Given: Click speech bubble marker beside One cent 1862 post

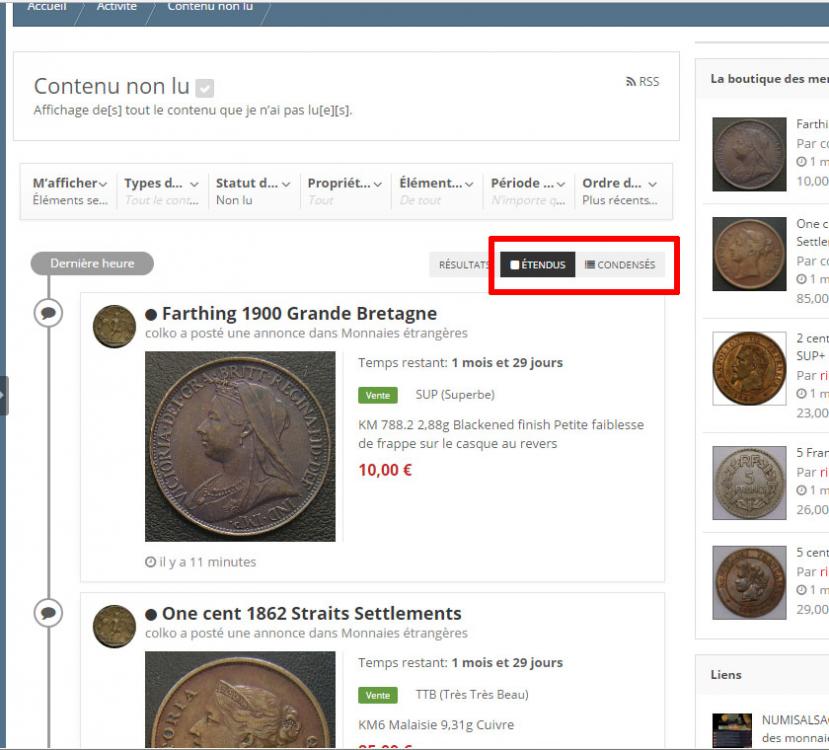Looking at the screenshot, I should [x=49, y=613].
